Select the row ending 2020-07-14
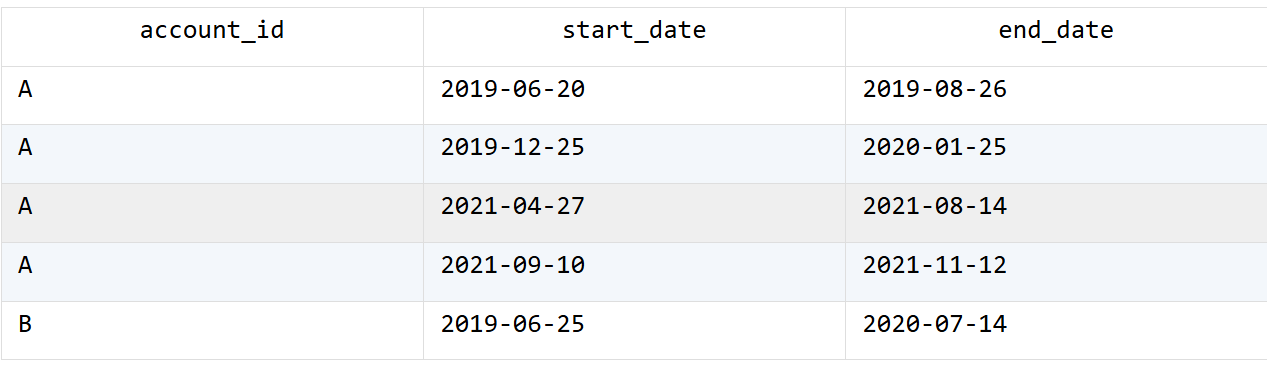The image size is (1267, 372). (634, 330)
